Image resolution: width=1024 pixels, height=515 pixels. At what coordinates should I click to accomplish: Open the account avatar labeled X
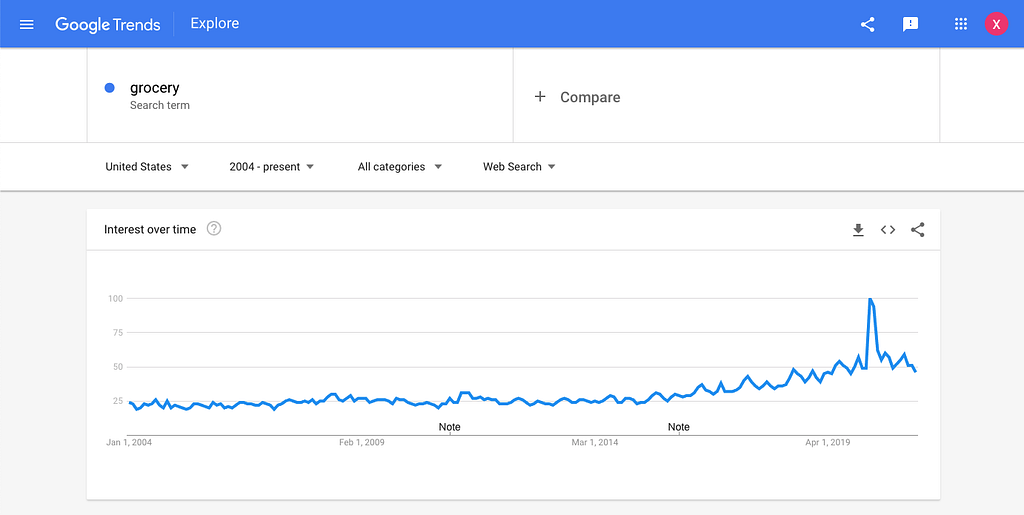tap(996, 24)
